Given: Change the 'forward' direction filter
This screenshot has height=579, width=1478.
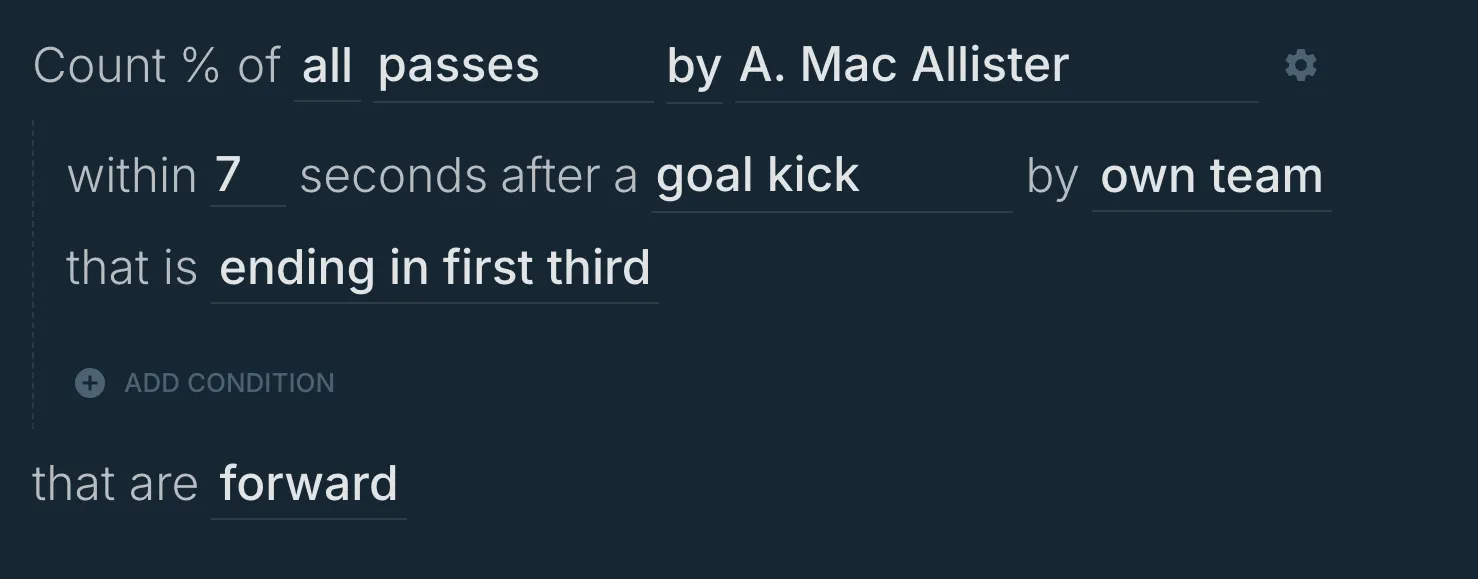Looking at the screenshot, I should pyautogui.click(x=308, y=485).
